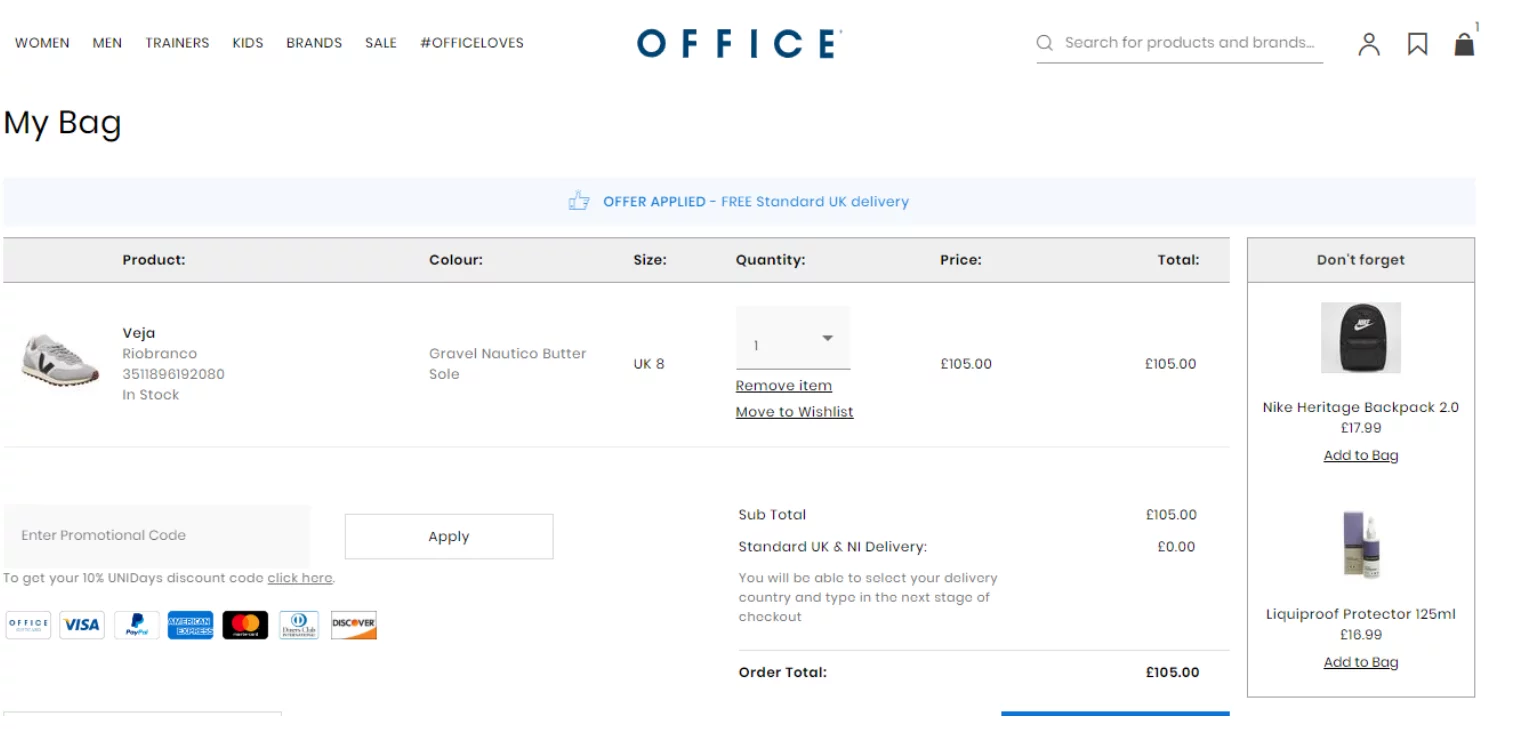Click the Veja product name

pyautogui.click(x=139, y=333)
